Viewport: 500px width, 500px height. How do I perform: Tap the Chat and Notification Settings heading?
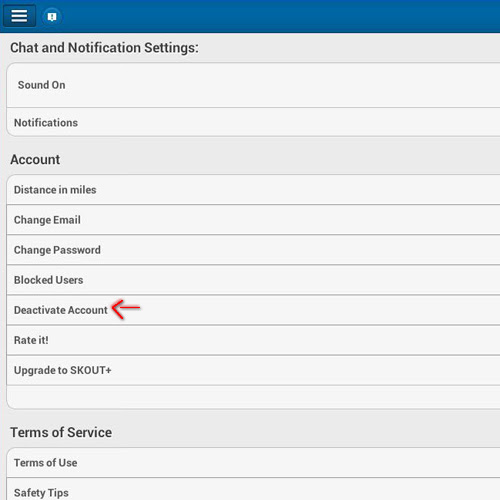tap(104, 48)
